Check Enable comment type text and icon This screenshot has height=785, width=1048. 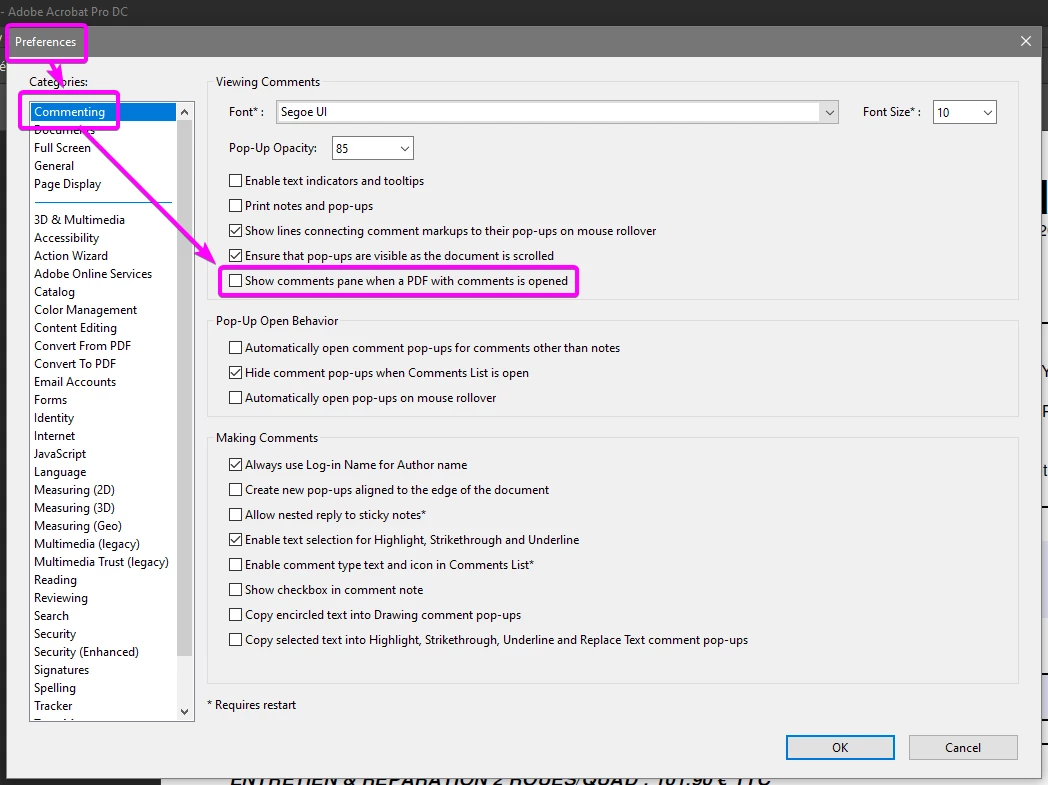click(235, 565)
